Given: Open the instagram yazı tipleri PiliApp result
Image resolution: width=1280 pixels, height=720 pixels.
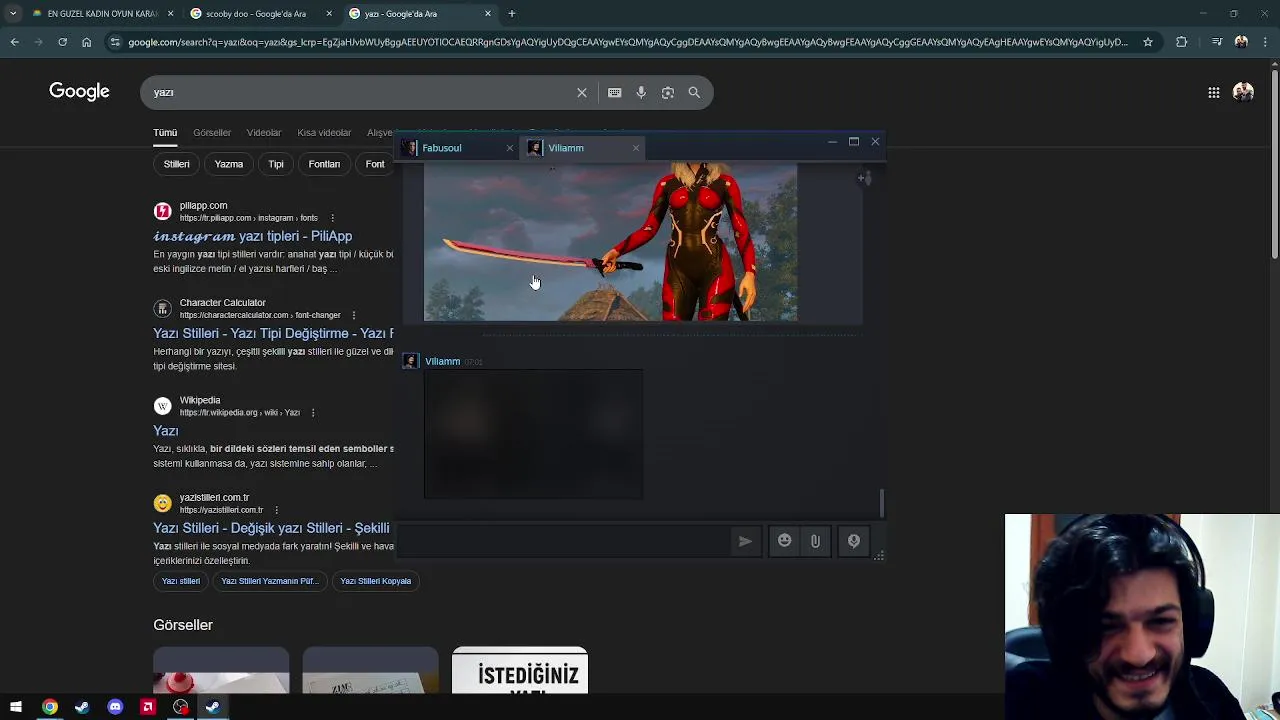Looking at the screenshot, I should 253,236.
